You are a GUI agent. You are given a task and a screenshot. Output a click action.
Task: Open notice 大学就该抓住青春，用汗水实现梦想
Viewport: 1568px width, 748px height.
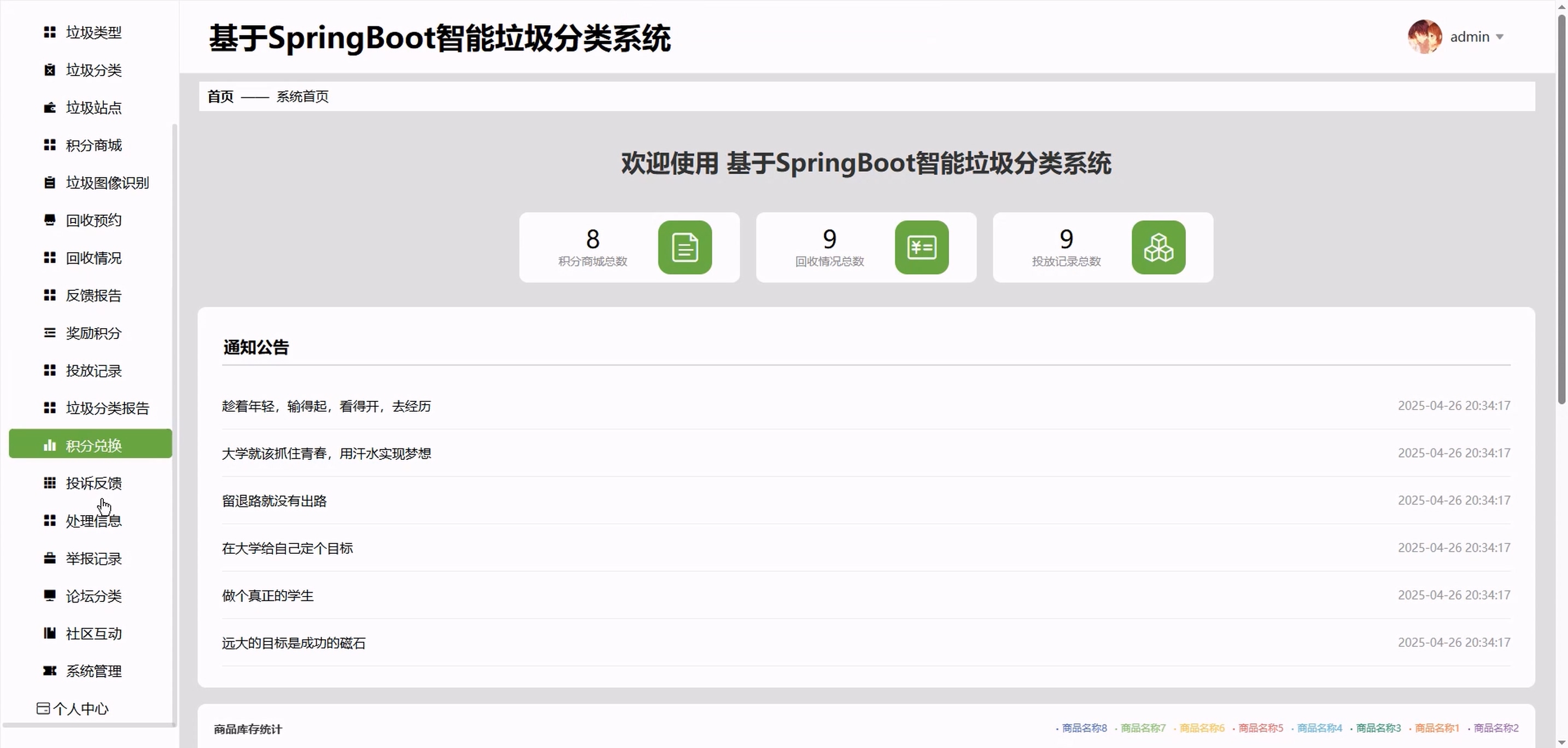tap(326, 453)
